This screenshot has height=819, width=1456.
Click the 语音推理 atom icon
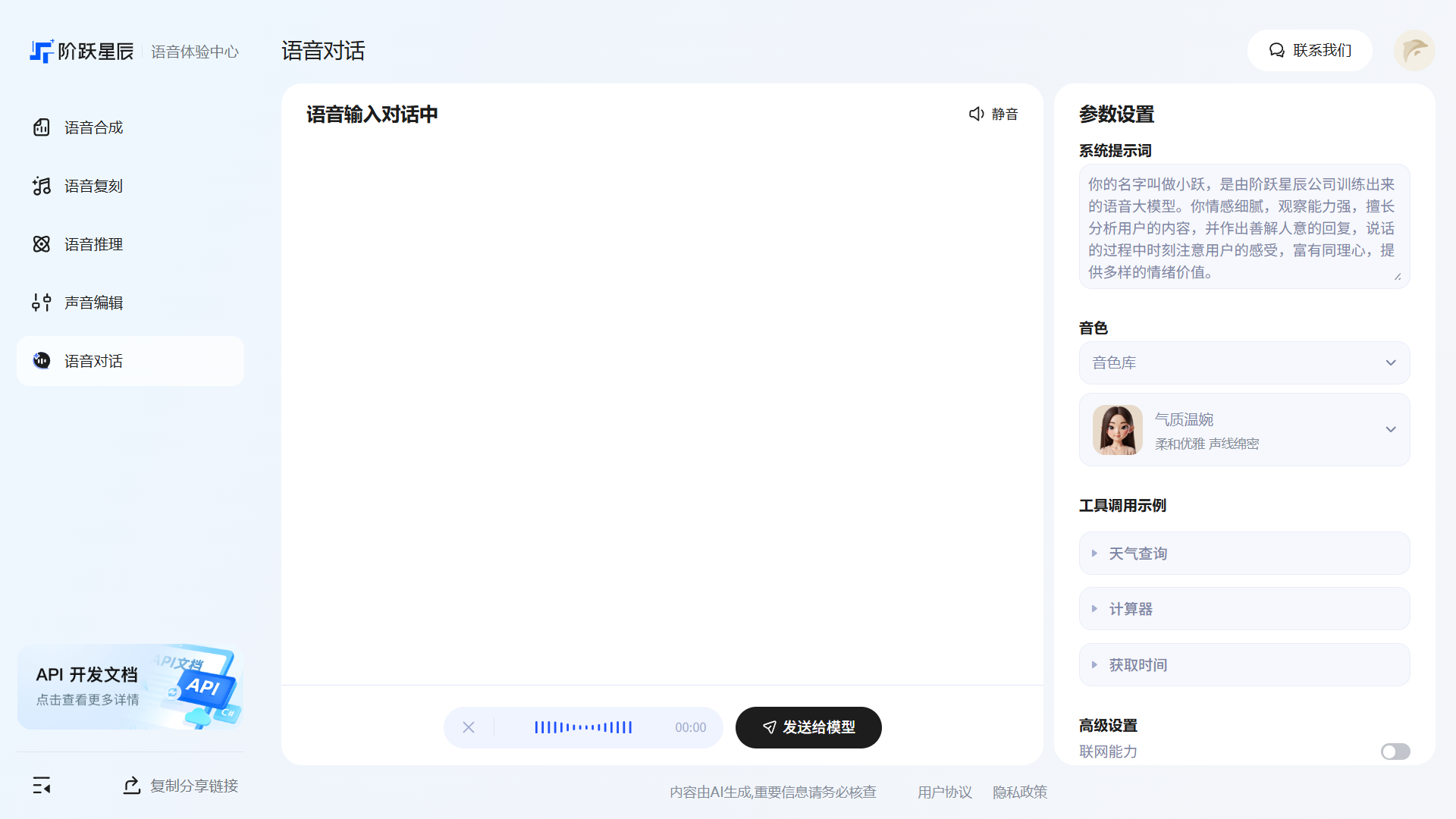[42, 244]
